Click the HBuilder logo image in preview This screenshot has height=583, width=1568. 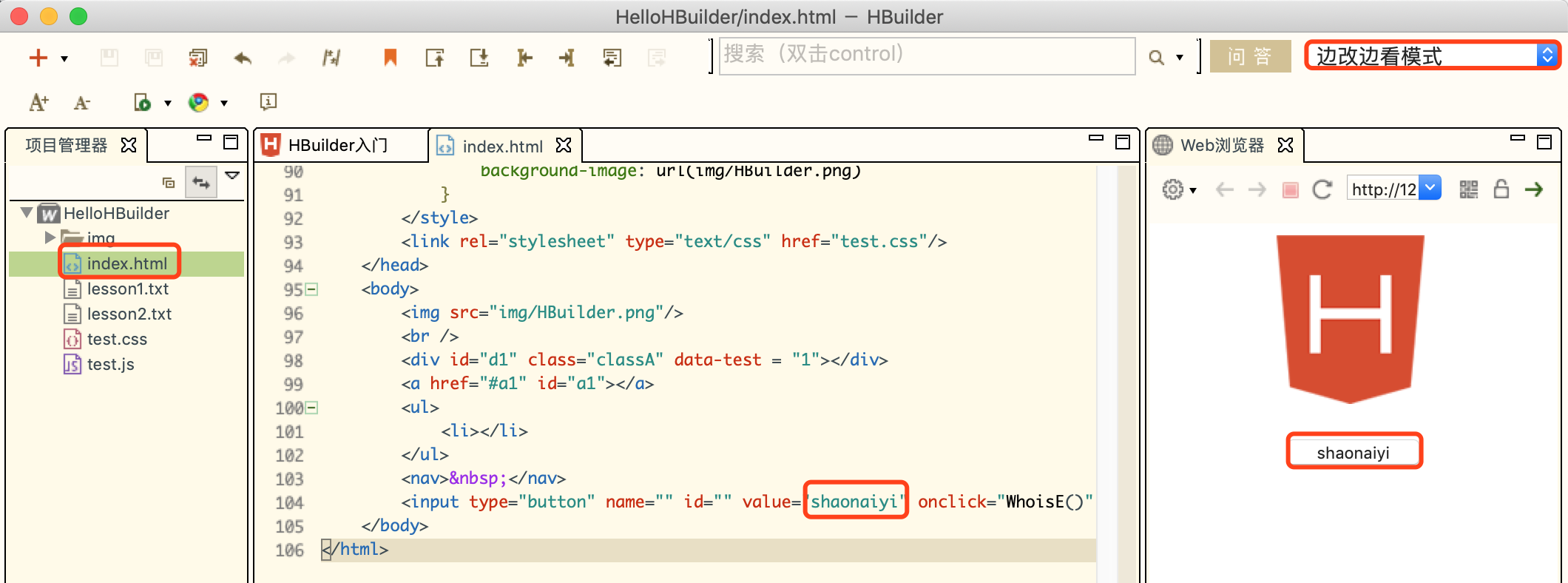click(1351, 319)
